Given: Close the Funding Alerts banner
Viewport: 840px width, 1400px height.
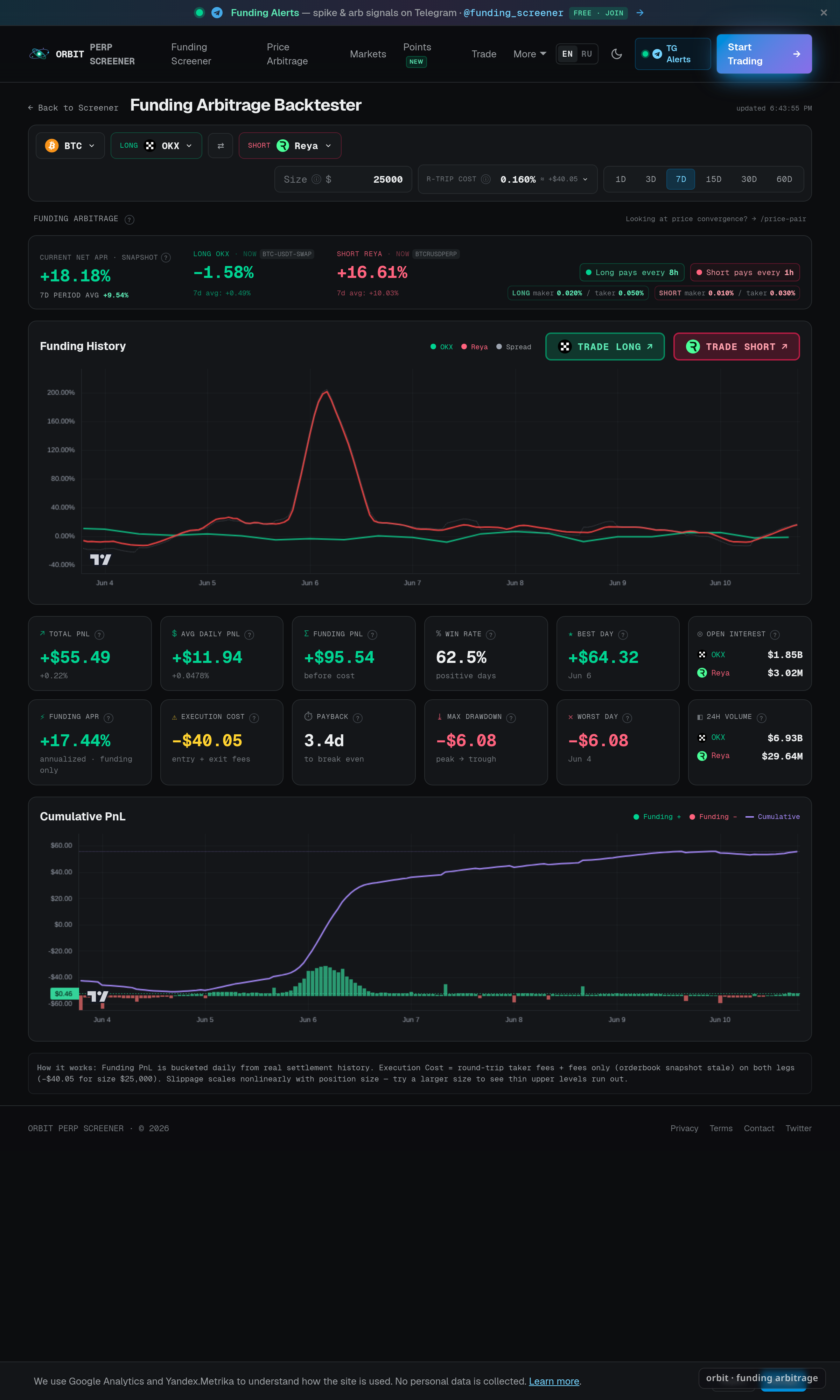Looking at the screenshot, I should pos(824,13).
